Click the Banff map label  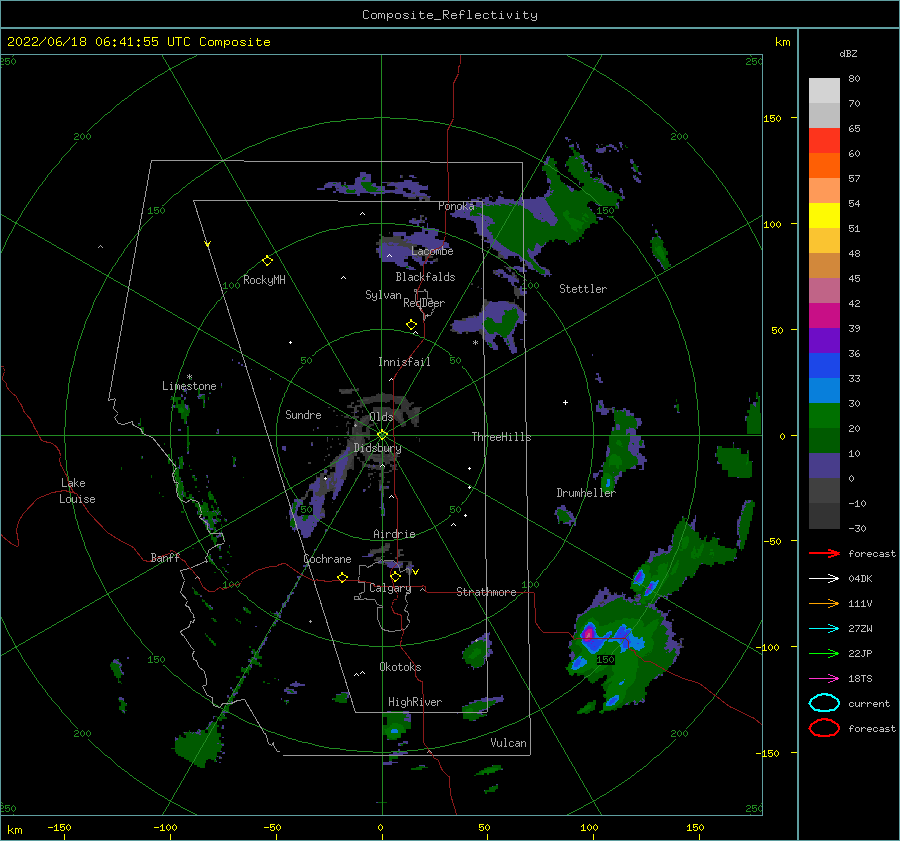pos(165,557)
